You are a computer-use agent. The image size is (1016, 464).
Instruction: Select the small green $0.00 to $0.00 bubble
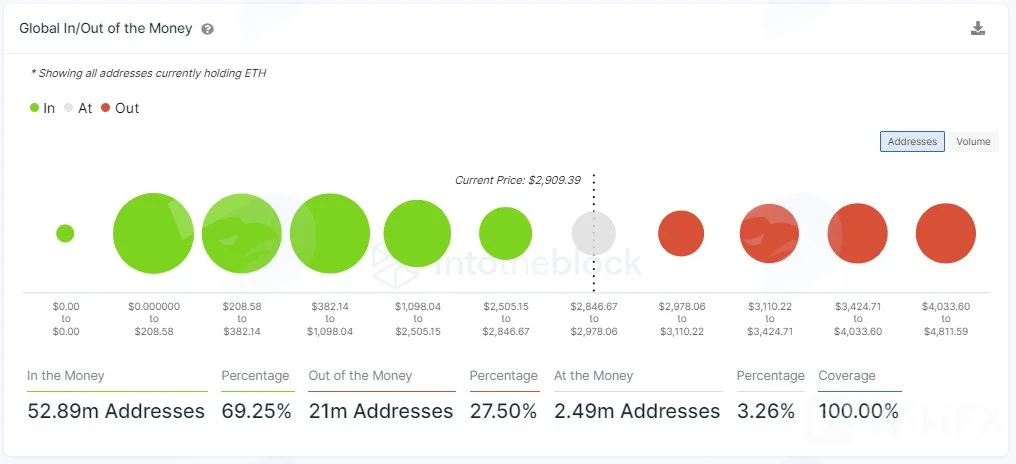click(x=65, y=233)
